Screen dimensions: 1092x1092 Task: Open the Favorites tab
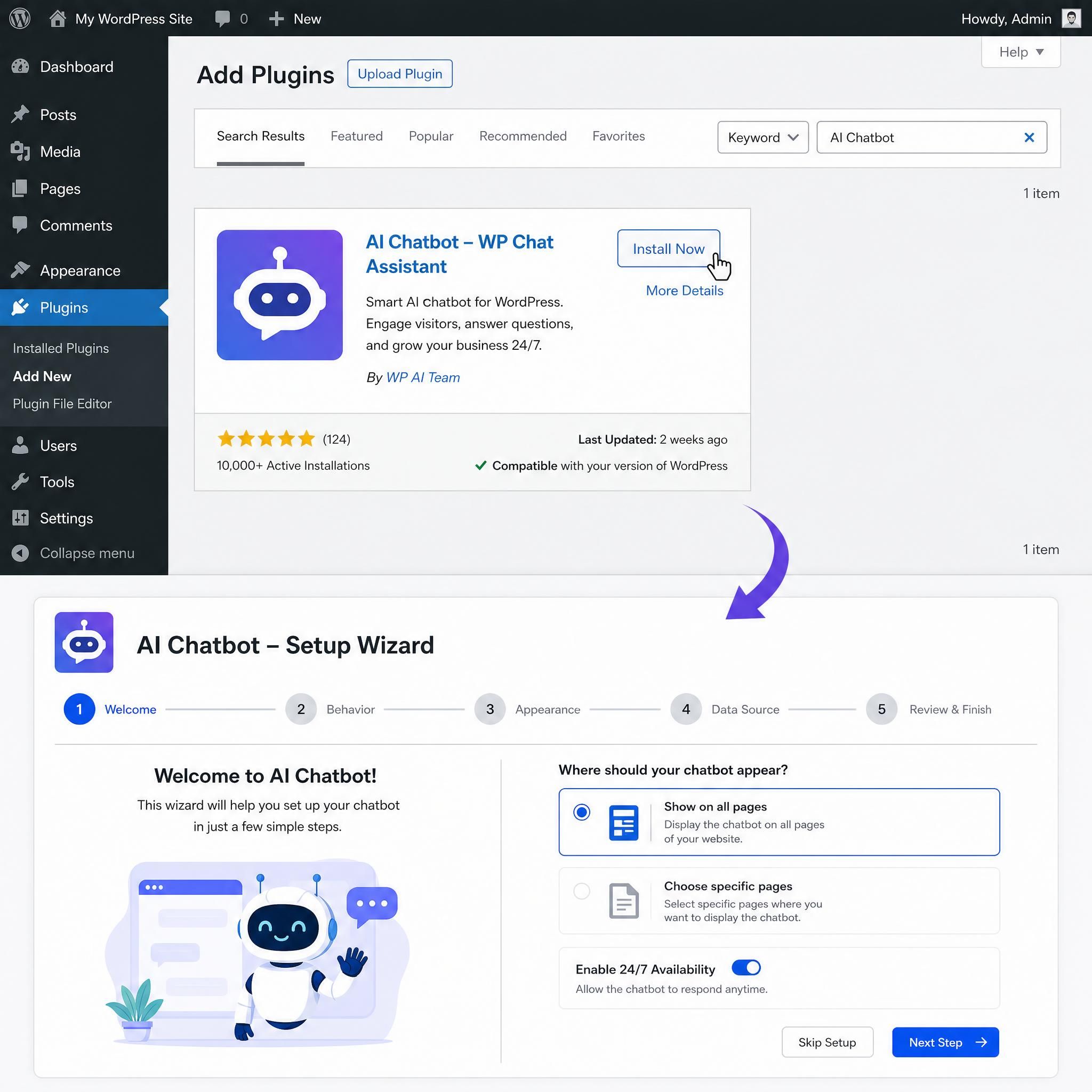coord(619,136)
